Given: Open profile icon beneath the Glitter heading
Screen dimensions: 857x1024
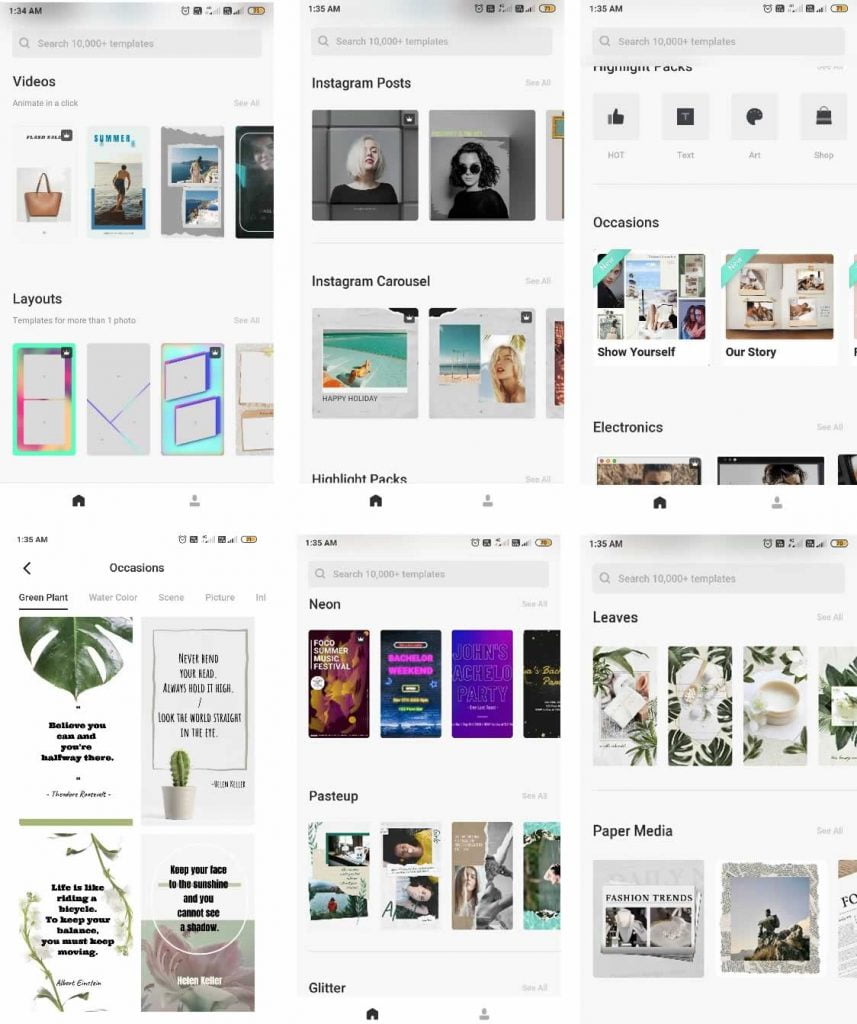Looking at the screenshot, I should 484,1014.
